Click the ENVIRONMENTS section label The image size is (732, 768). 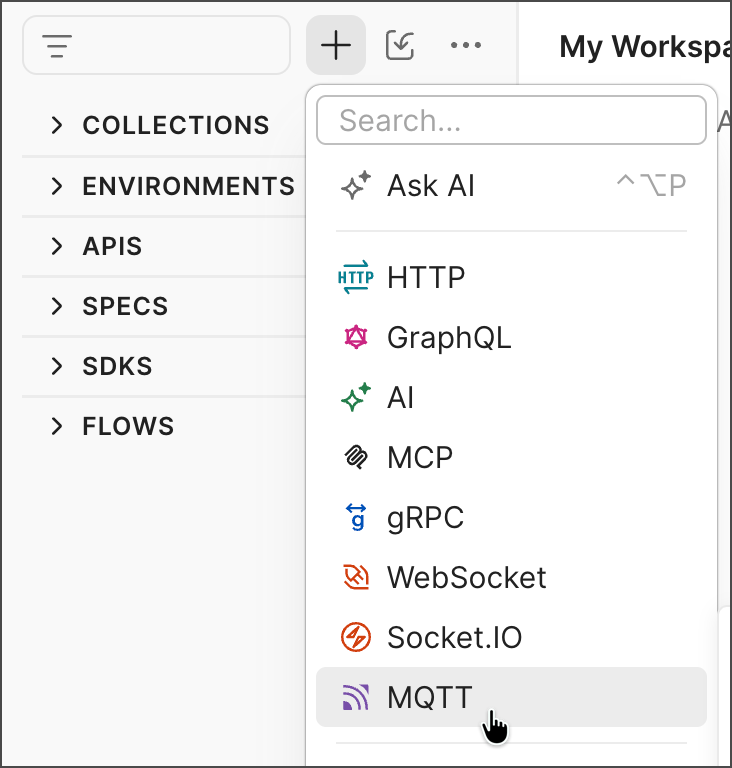point(189,186)
